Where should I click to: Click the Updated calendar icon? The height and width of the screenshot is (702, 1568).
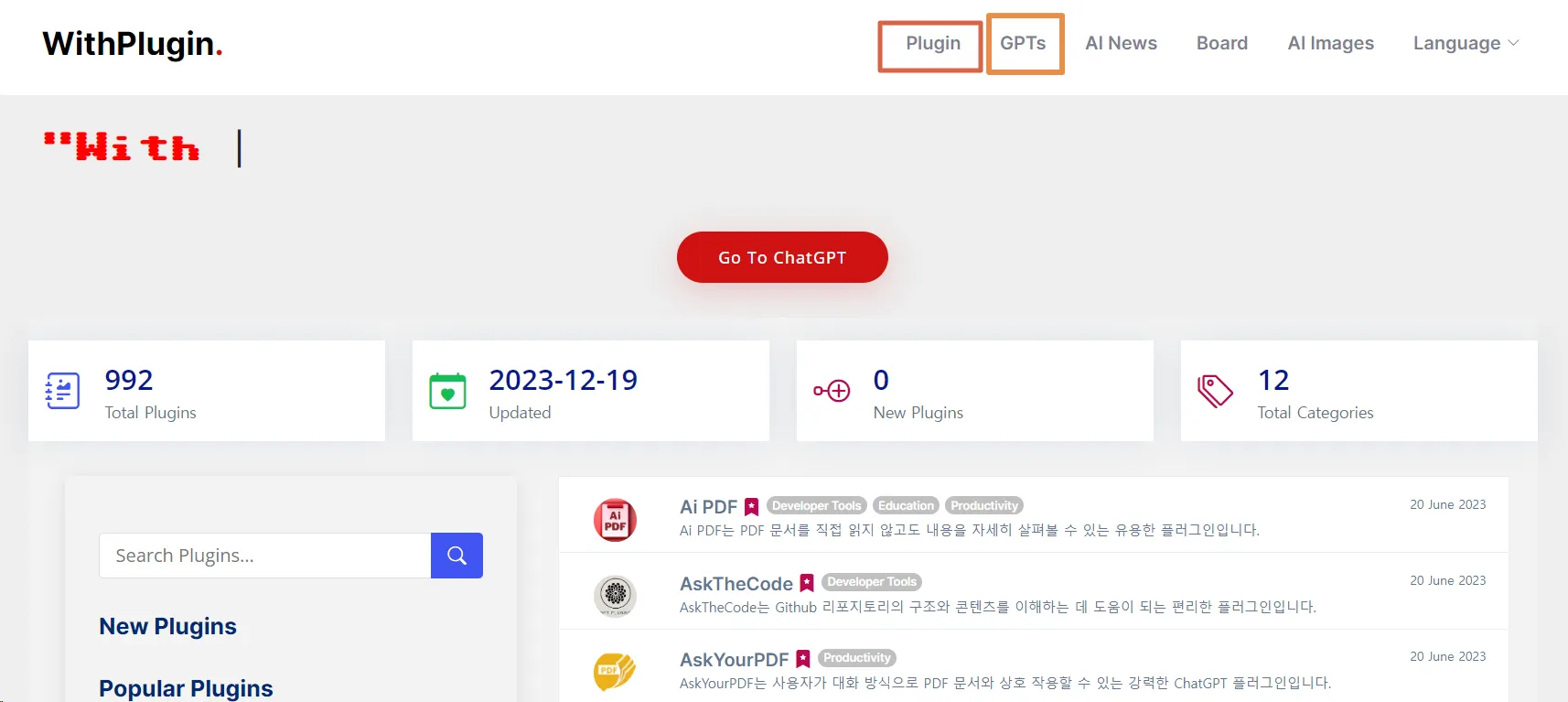click(x=447, y=391)
